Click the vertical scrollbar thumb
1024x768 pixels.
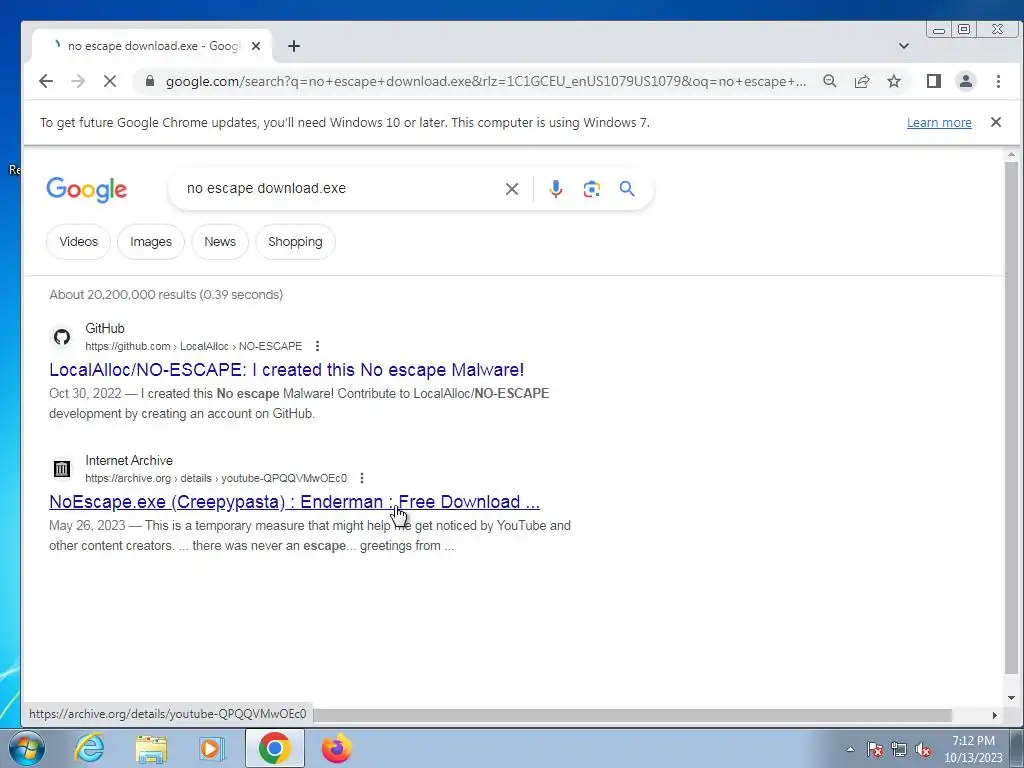tap(1011, 418)
